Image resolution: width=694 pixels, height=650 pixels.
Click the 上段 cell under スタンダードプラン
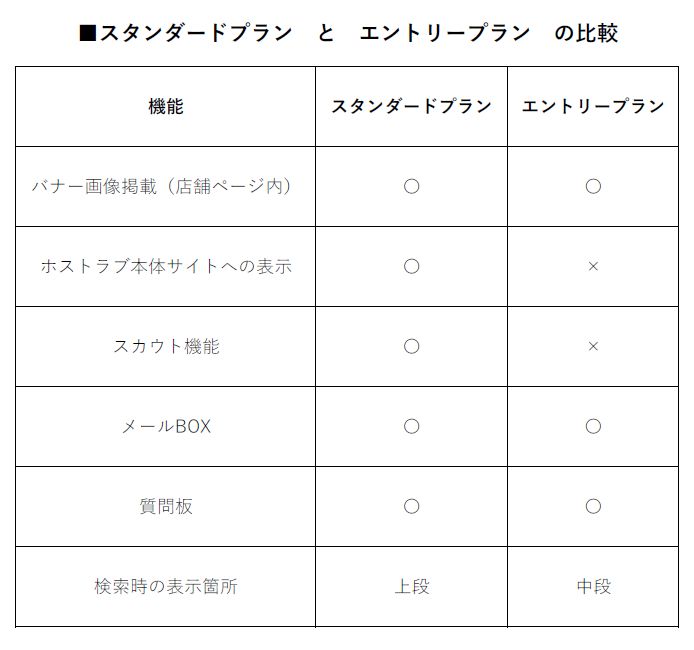coord(411,586)
